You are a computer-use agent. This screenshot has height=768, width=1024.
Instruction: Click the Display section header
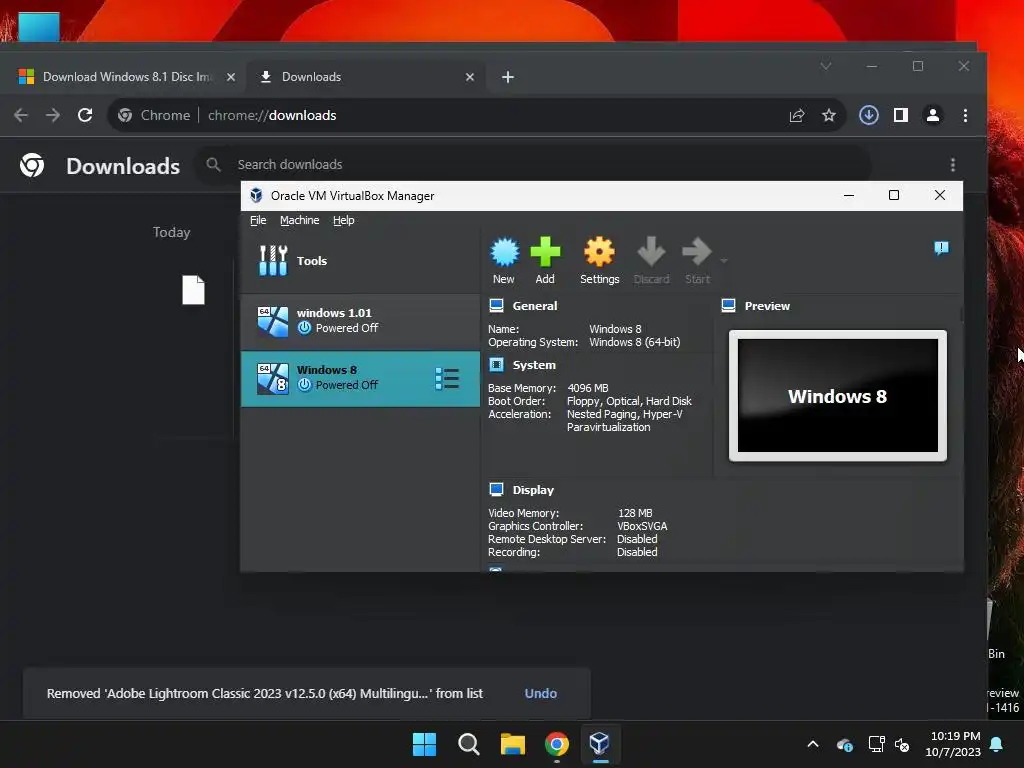(533, 490)
